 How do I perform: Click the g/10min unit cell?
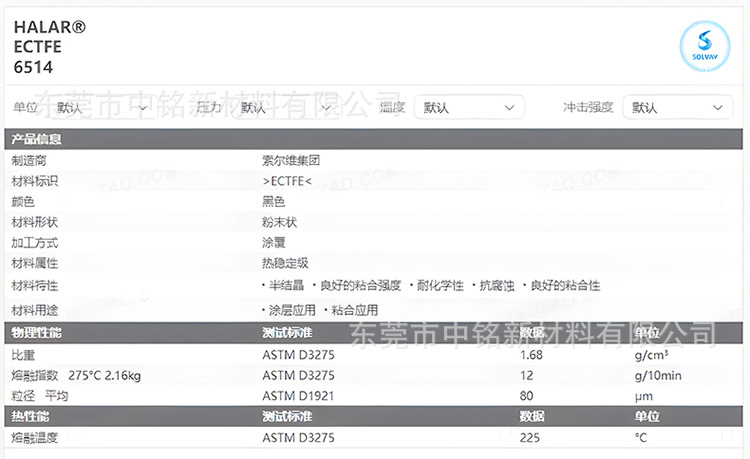pos(658,376)
